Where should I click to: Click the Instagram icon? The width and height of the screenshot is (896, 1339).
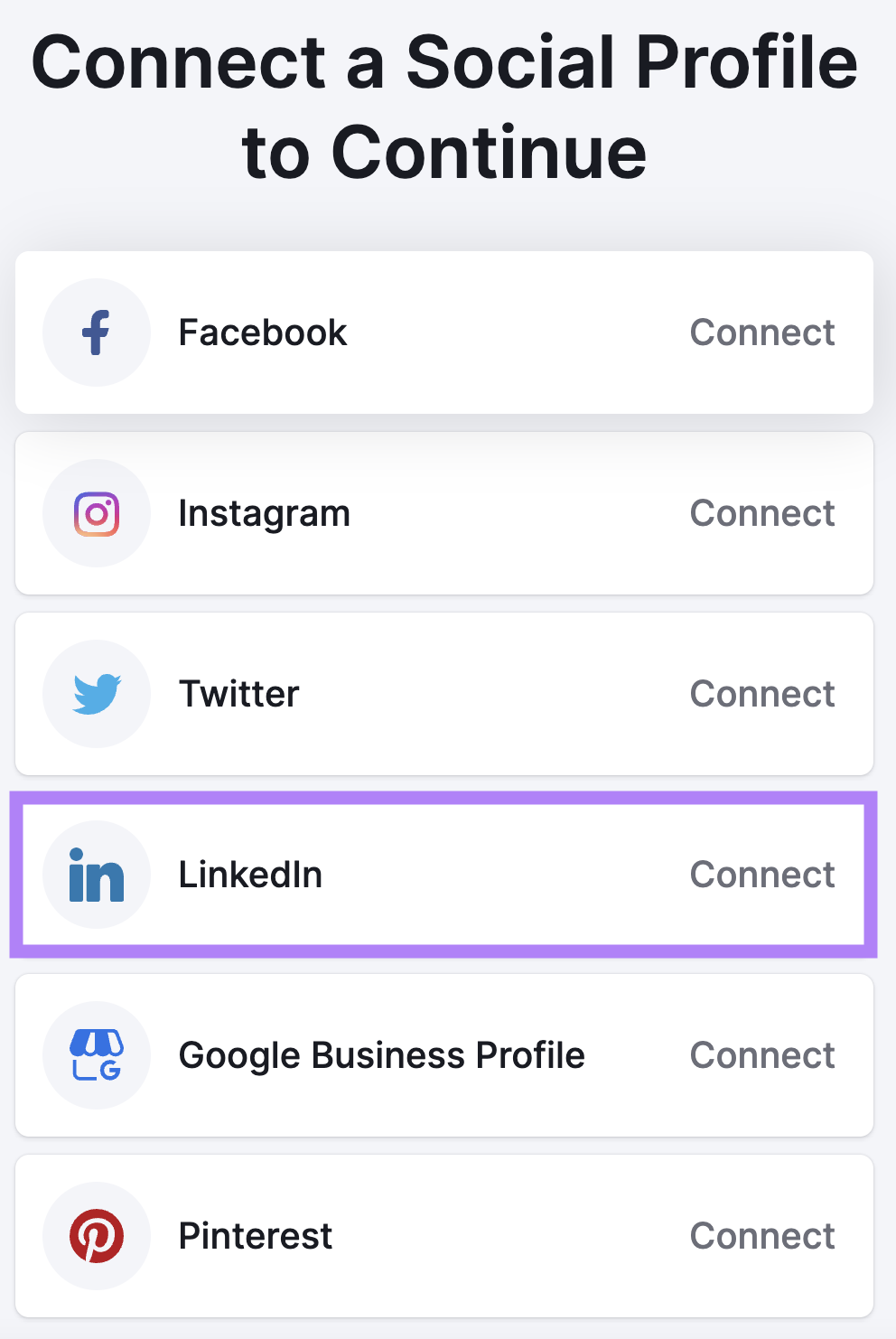97,512
